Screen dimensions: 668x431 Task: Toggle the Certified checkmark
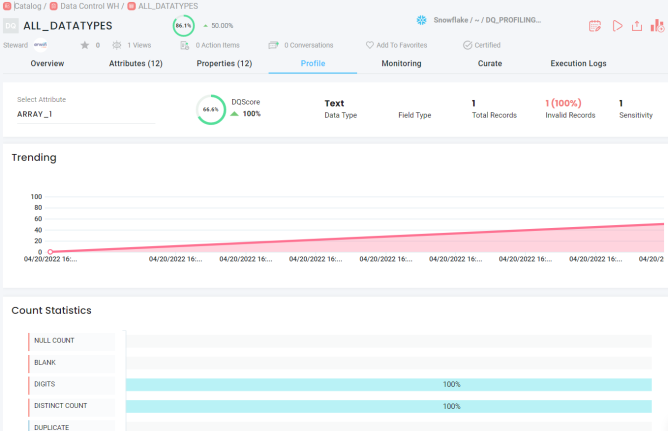(x=467, y=45)
